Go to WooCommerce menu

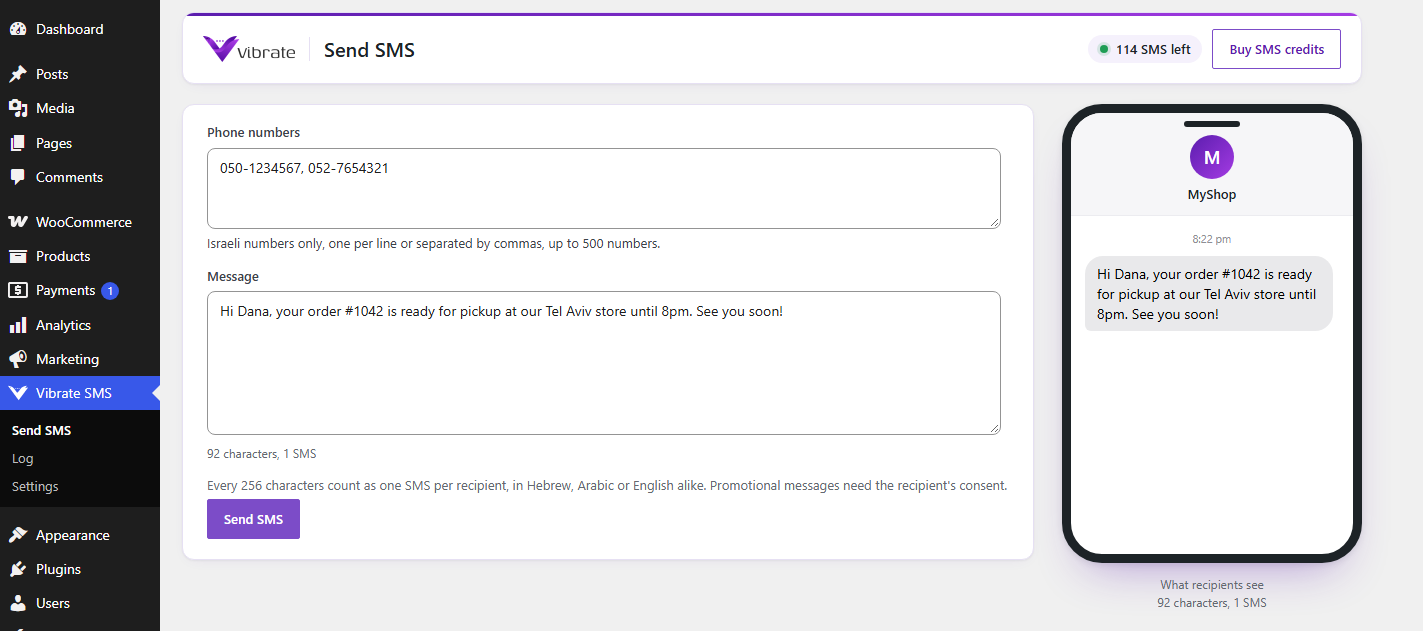(80, 222)
